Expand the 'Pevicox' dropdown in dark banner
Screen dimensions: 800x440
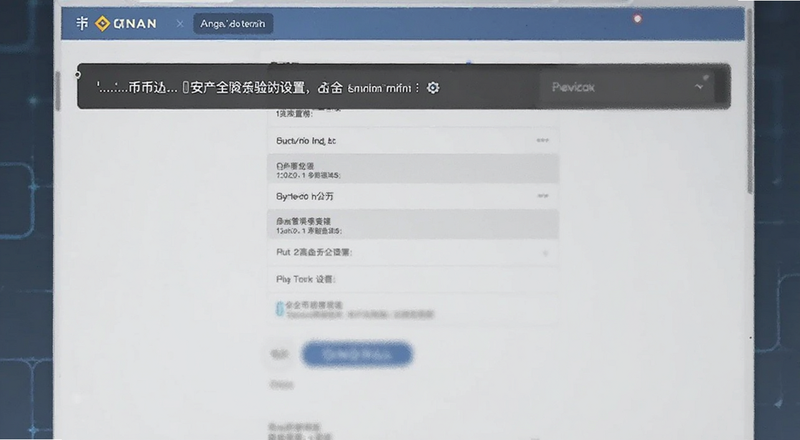pos(625,87)
